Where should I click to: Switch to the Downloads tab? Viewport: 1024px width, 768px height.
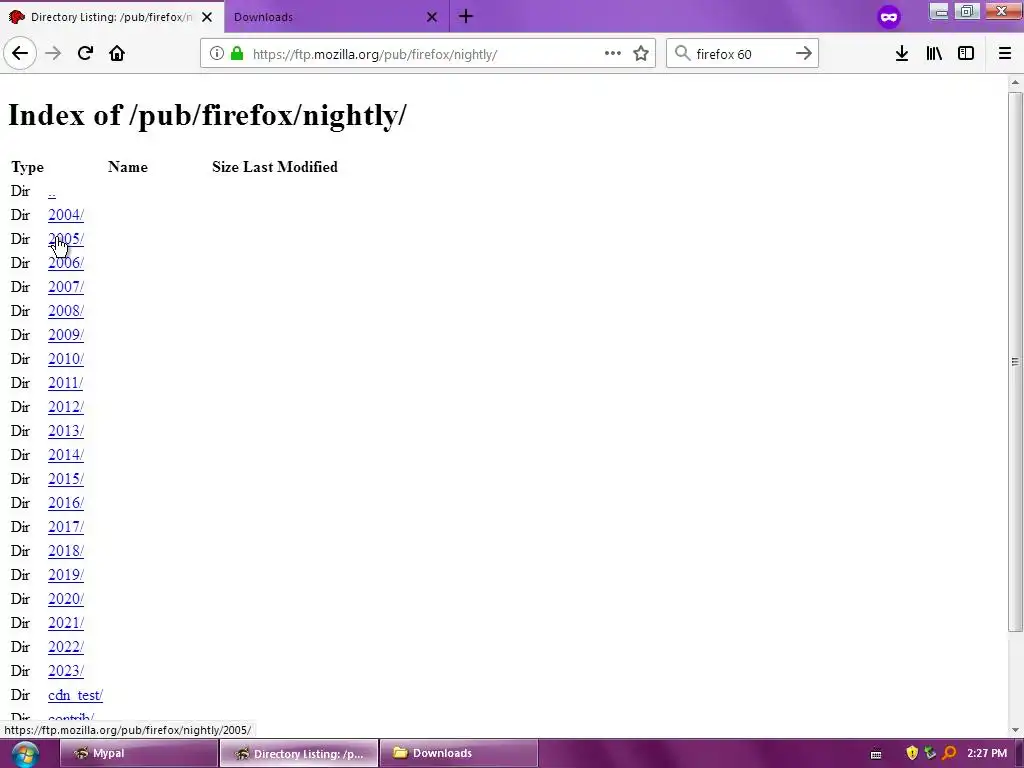[336, 17]
